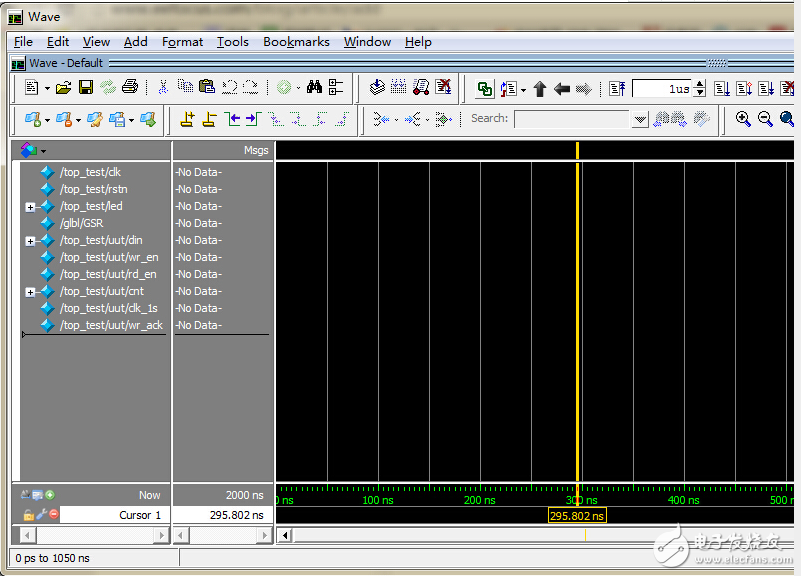This screenshot has width=801, height=576.
Task: Increase the run length with up stepper
Action: (700, 85)
